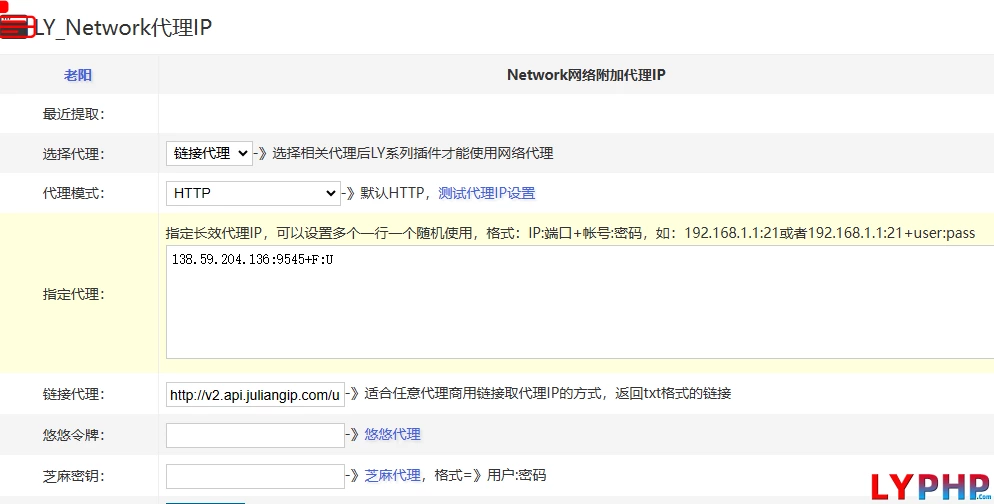Screen dimensions: 994x504
Task: Click the 芝麻密钥 row label
Action: coord(73,475)
